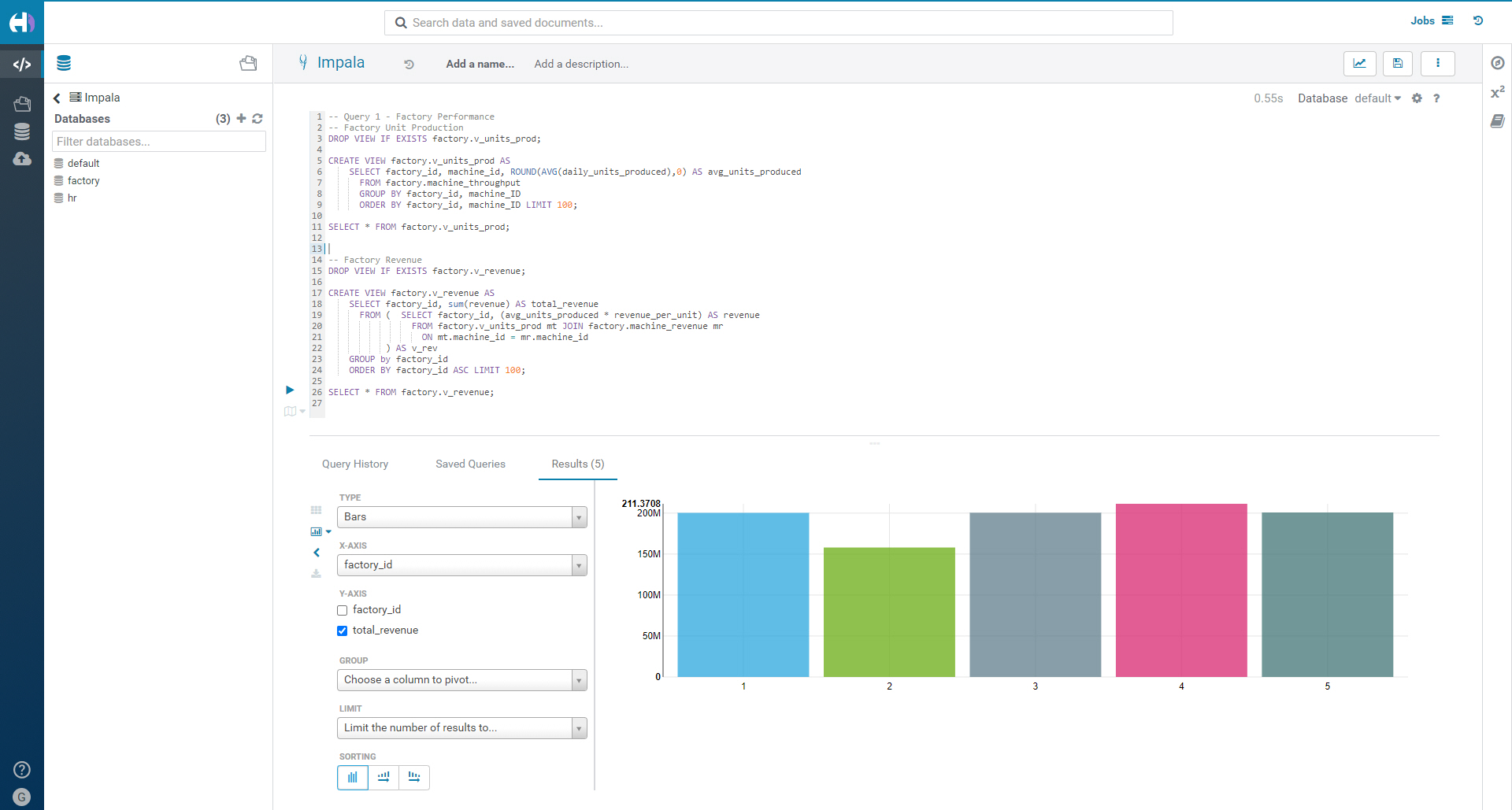Save the query with disk icon
The image size is (1512, 810).
click(x=1398, y=63)
